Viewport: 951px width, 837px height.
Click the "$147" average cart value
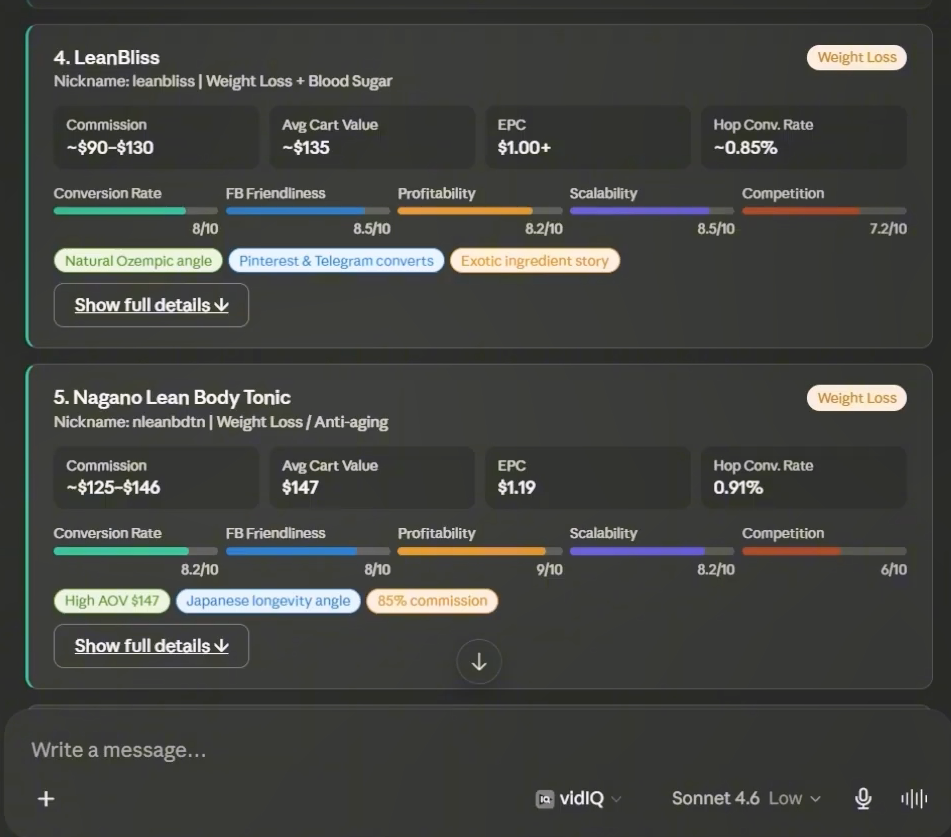click(300, 488)
